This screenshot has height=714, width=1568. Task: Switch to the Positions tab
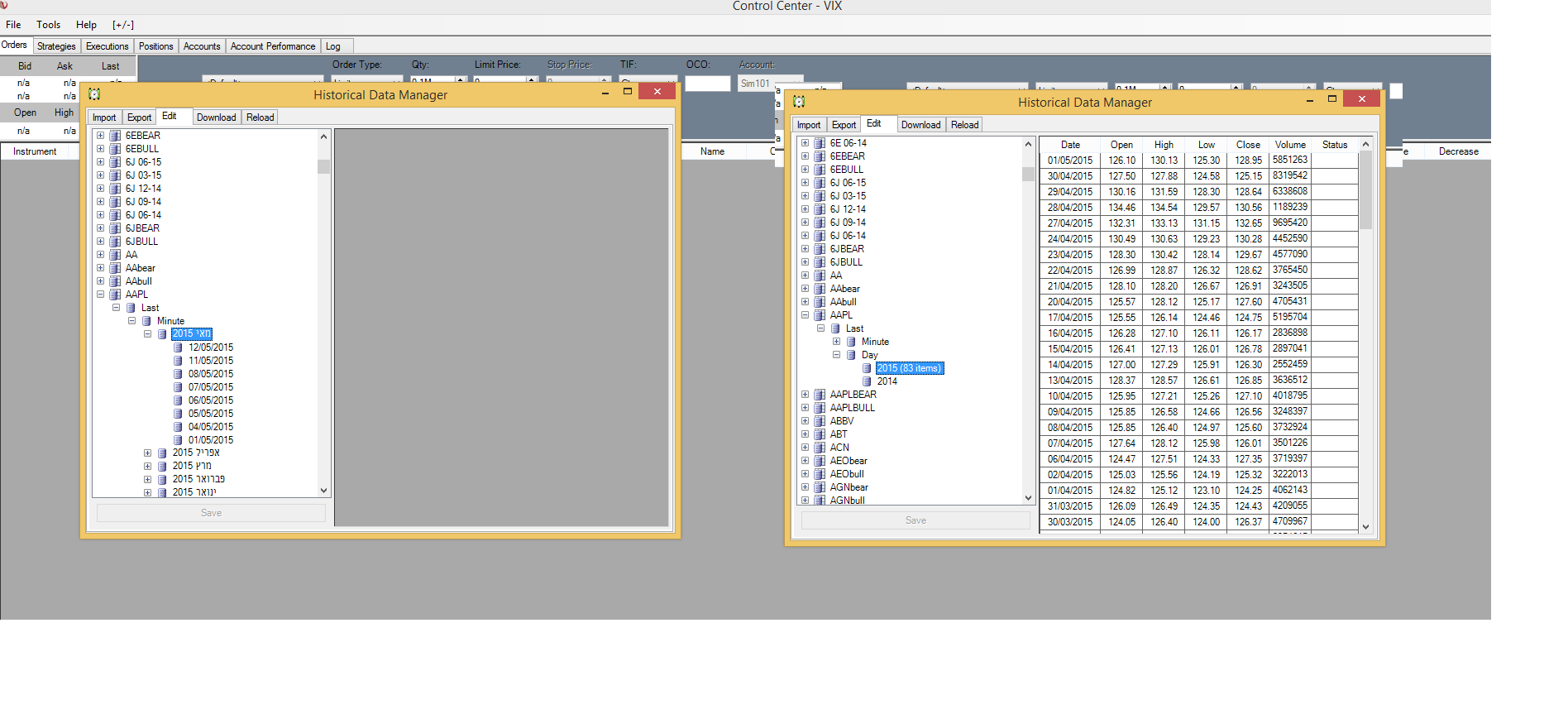pos(156,46)
